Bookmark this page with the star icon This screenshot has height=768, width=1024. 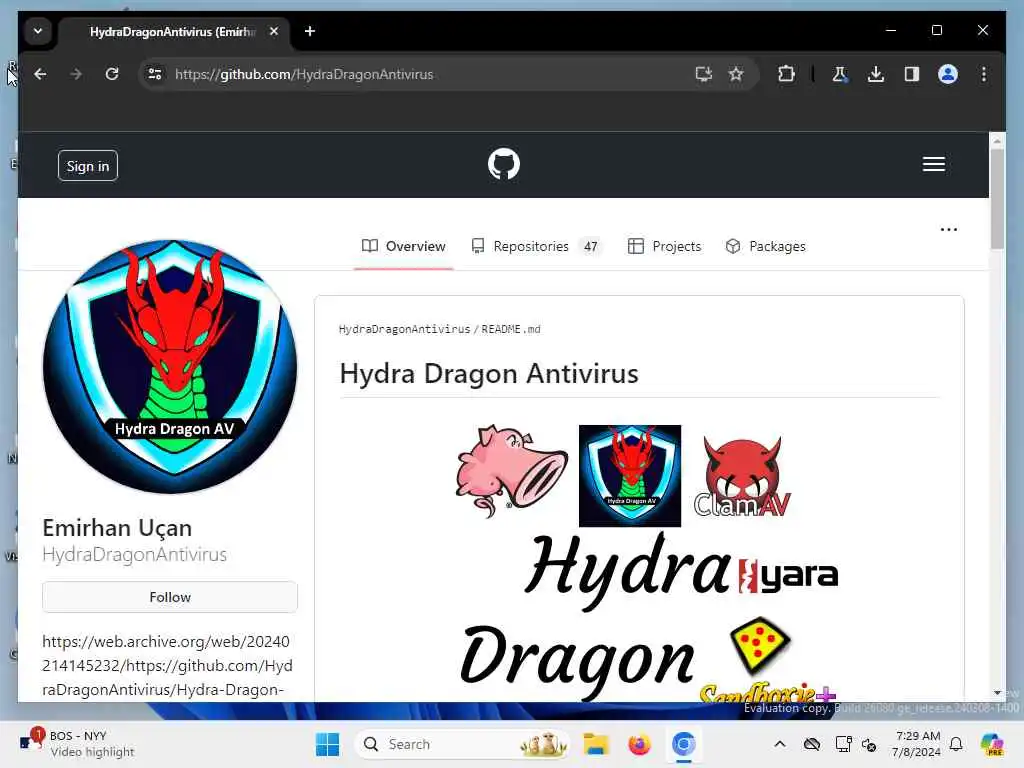tap(736, 74)
